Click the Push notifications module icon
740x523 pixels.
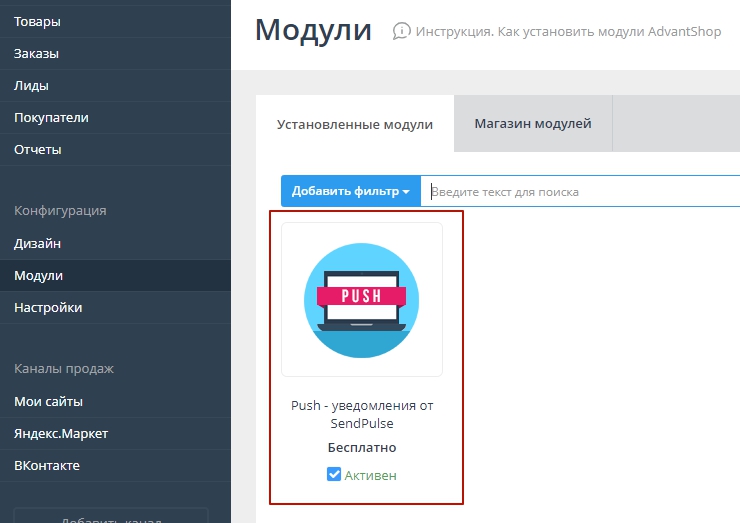pos(361,300)
